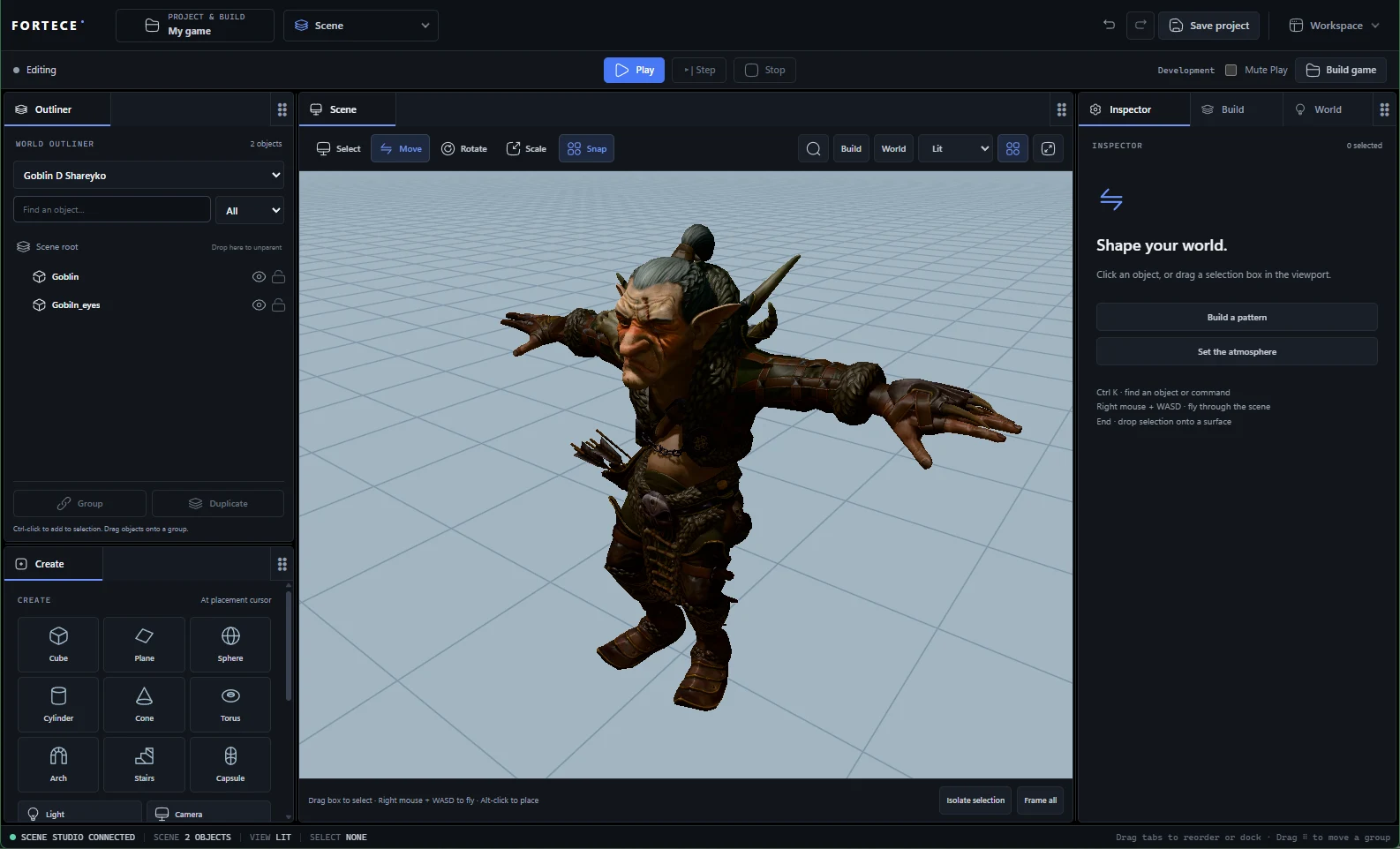Click the Build game button
This screenshot has width=1400, height=849.
[1340, 70]
